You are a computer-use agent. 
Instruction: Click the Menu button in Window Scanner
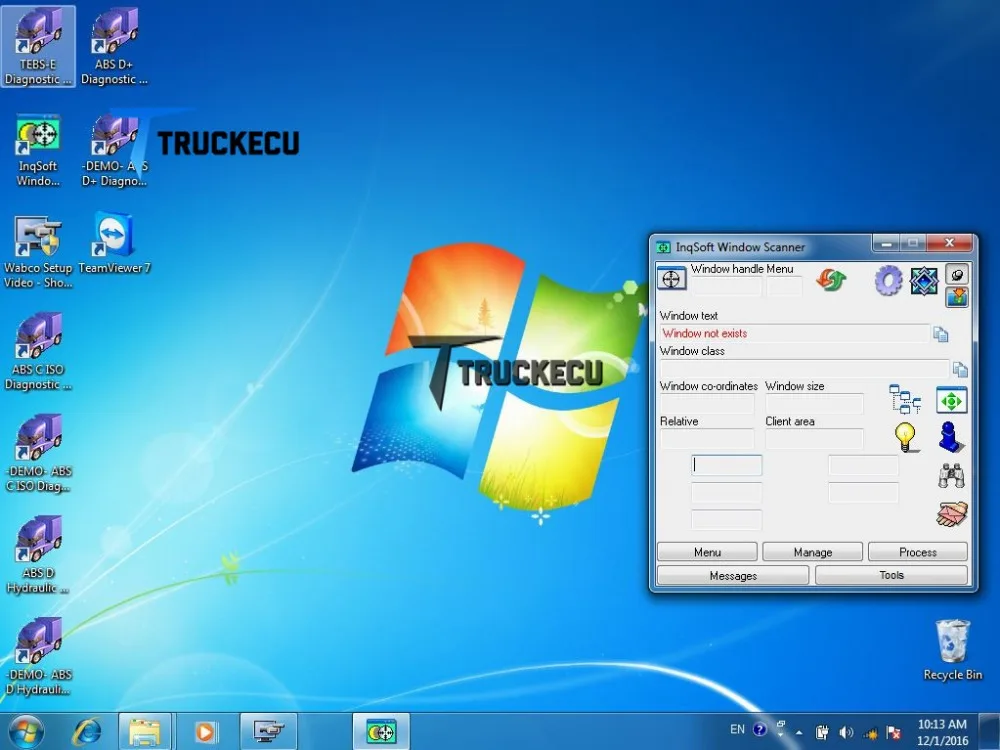pos(707,552)
